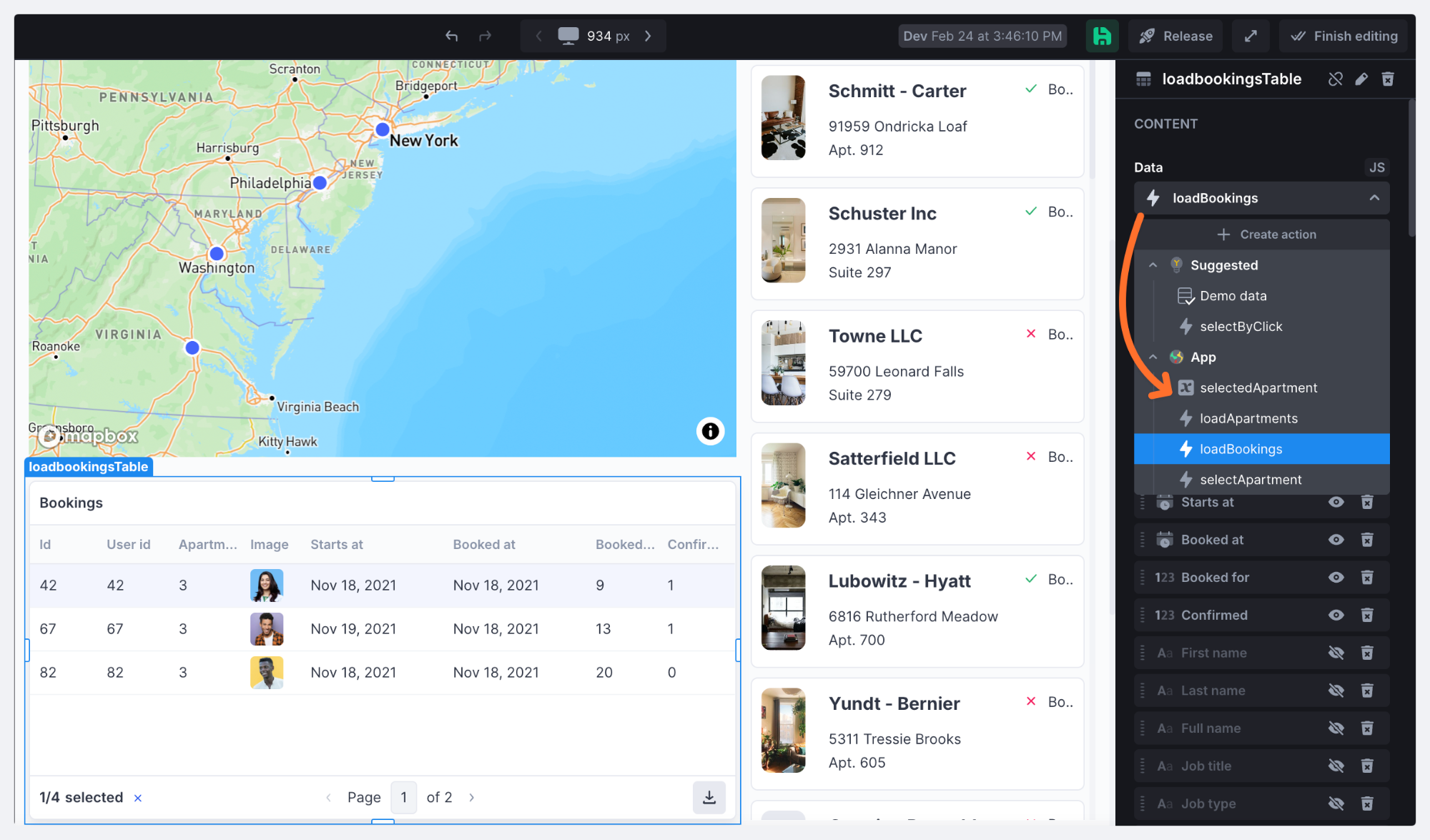The width and height of the screenshot is (1430, 840).
Task: Show the hidden Job type column
Action: pyautogui.click(x=1336, y=804)
